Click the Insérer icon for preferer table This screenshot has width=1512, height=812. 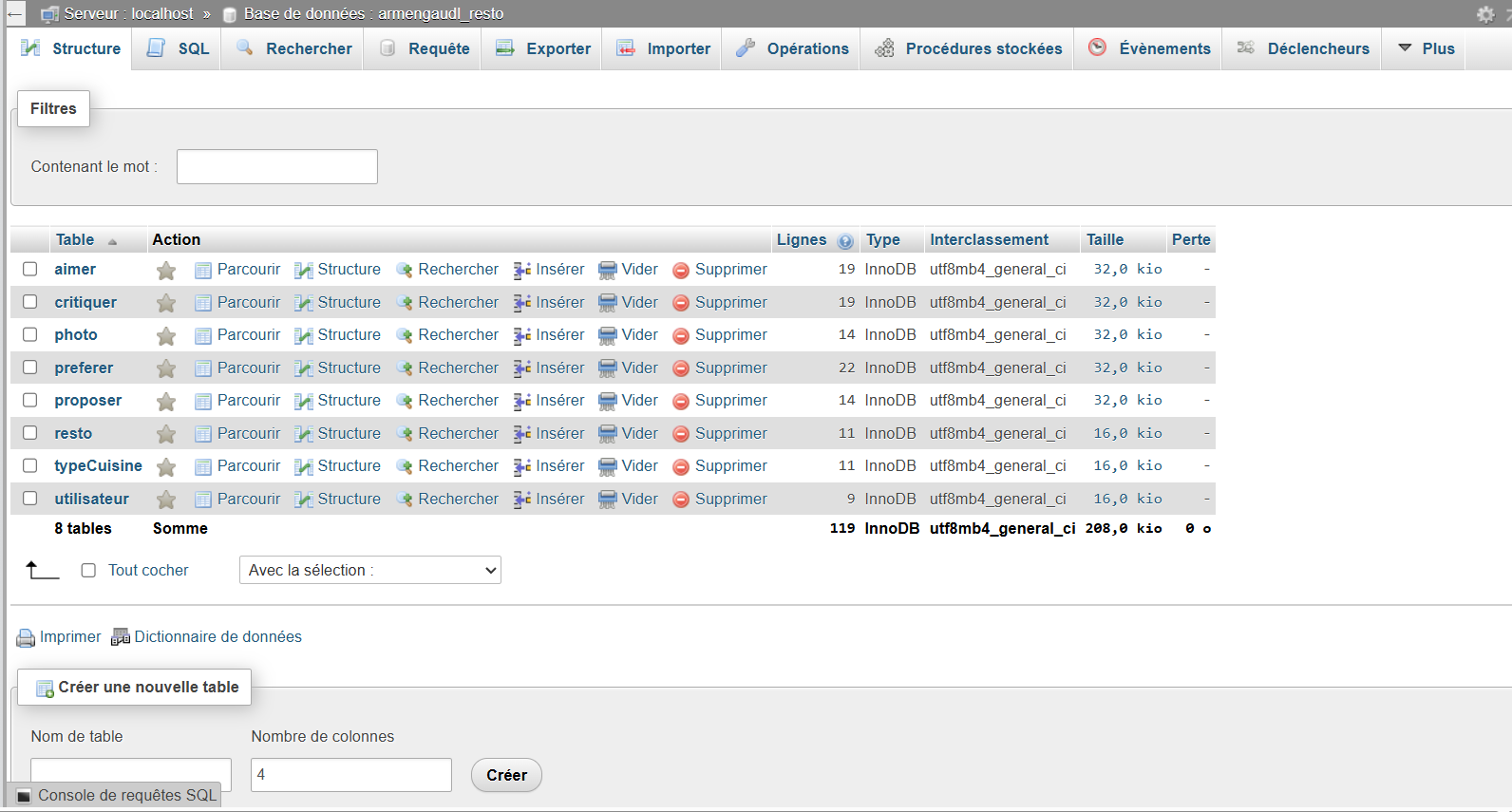[x=522, y=368]
